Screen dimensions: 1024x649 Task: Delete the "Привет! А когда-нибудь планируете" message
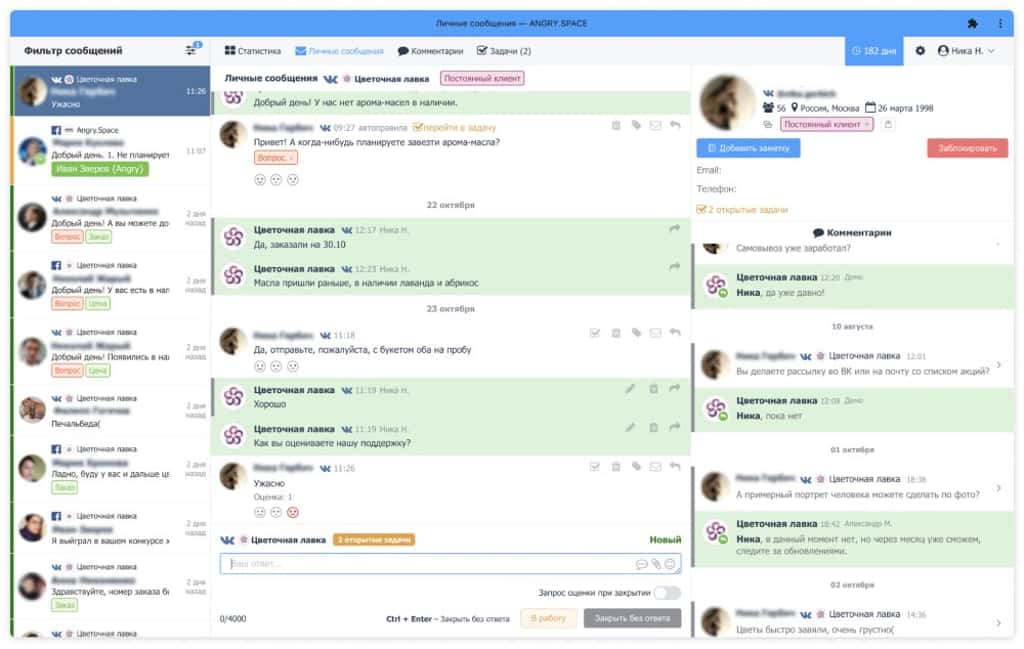point(616,125)
